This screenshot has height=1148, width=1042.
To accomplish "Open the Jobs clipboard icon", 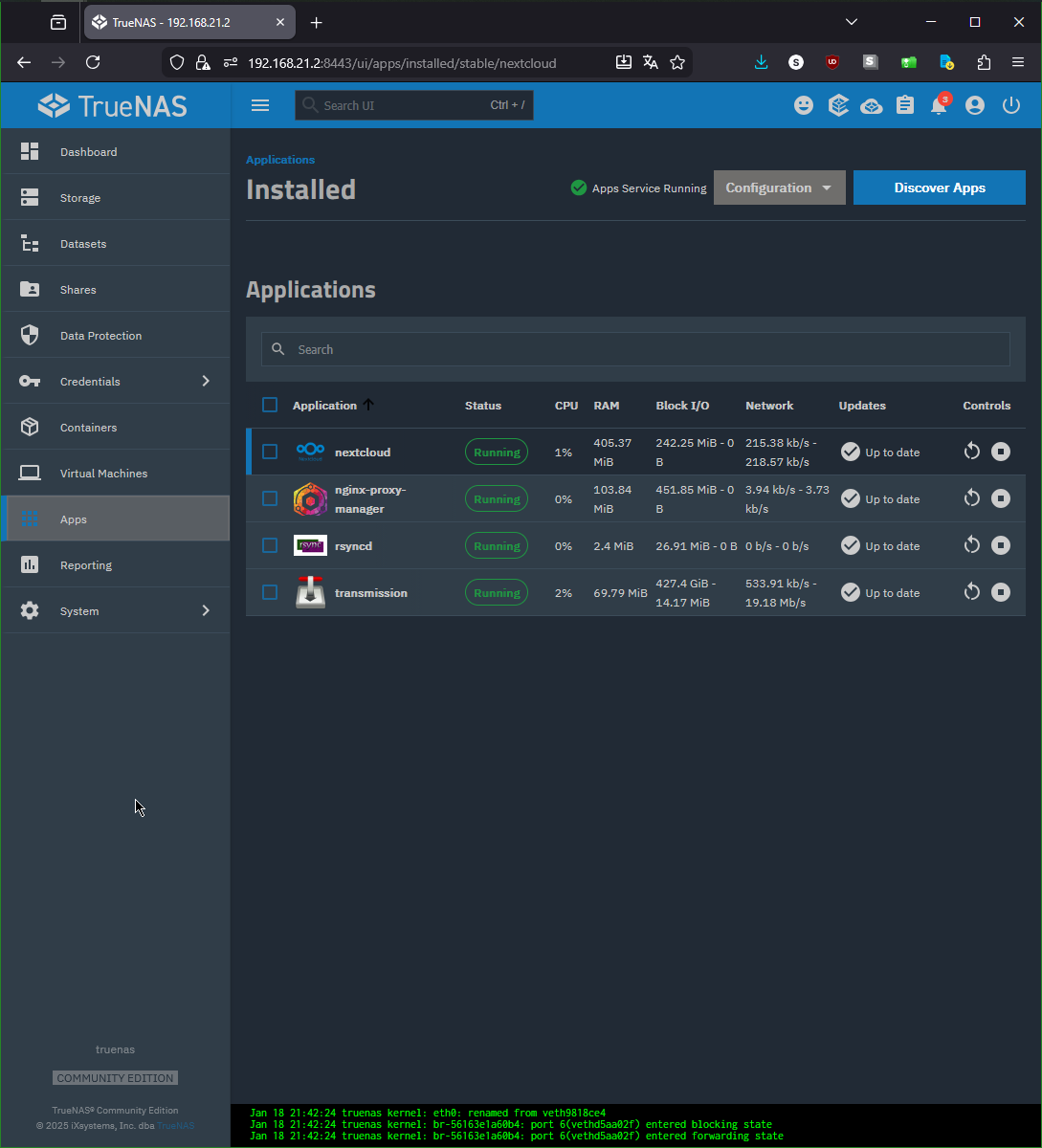I will click(x=905, y=105).
